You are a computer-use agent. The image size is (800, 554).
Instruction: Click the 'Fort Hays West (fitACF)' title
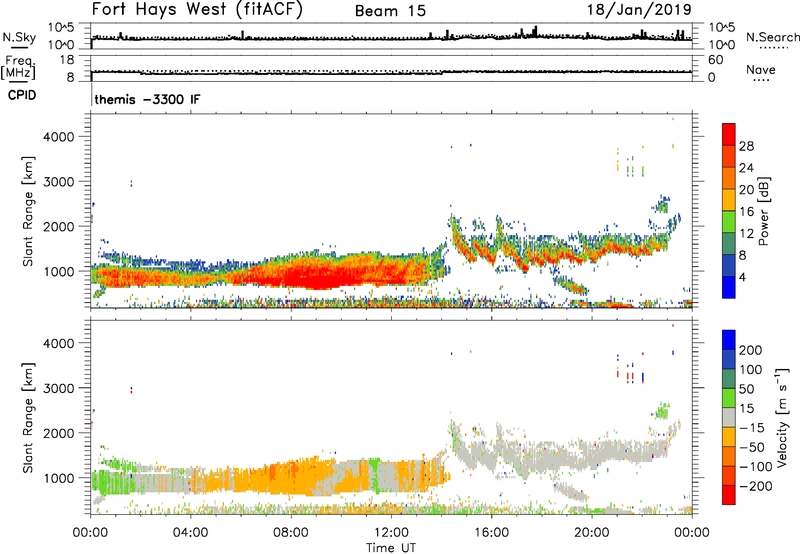pos(197,10)
